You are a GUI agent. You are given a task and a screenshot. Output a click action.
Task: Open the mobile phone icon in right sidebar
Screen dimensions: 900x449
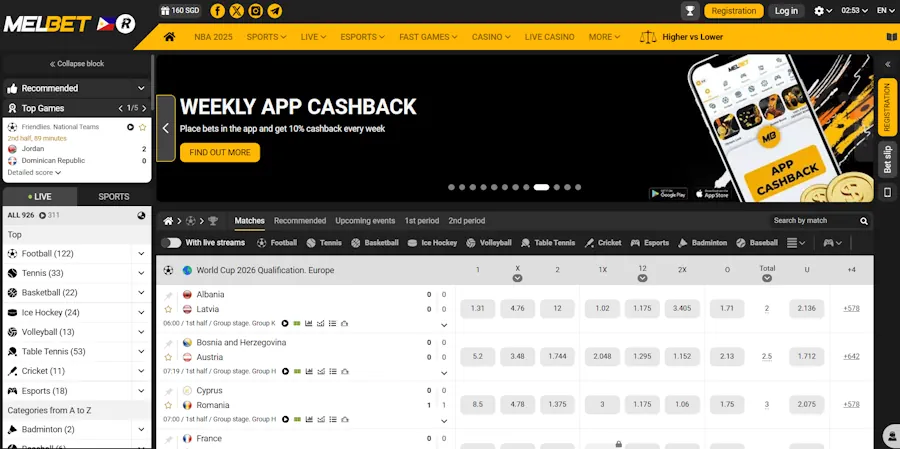887,192
